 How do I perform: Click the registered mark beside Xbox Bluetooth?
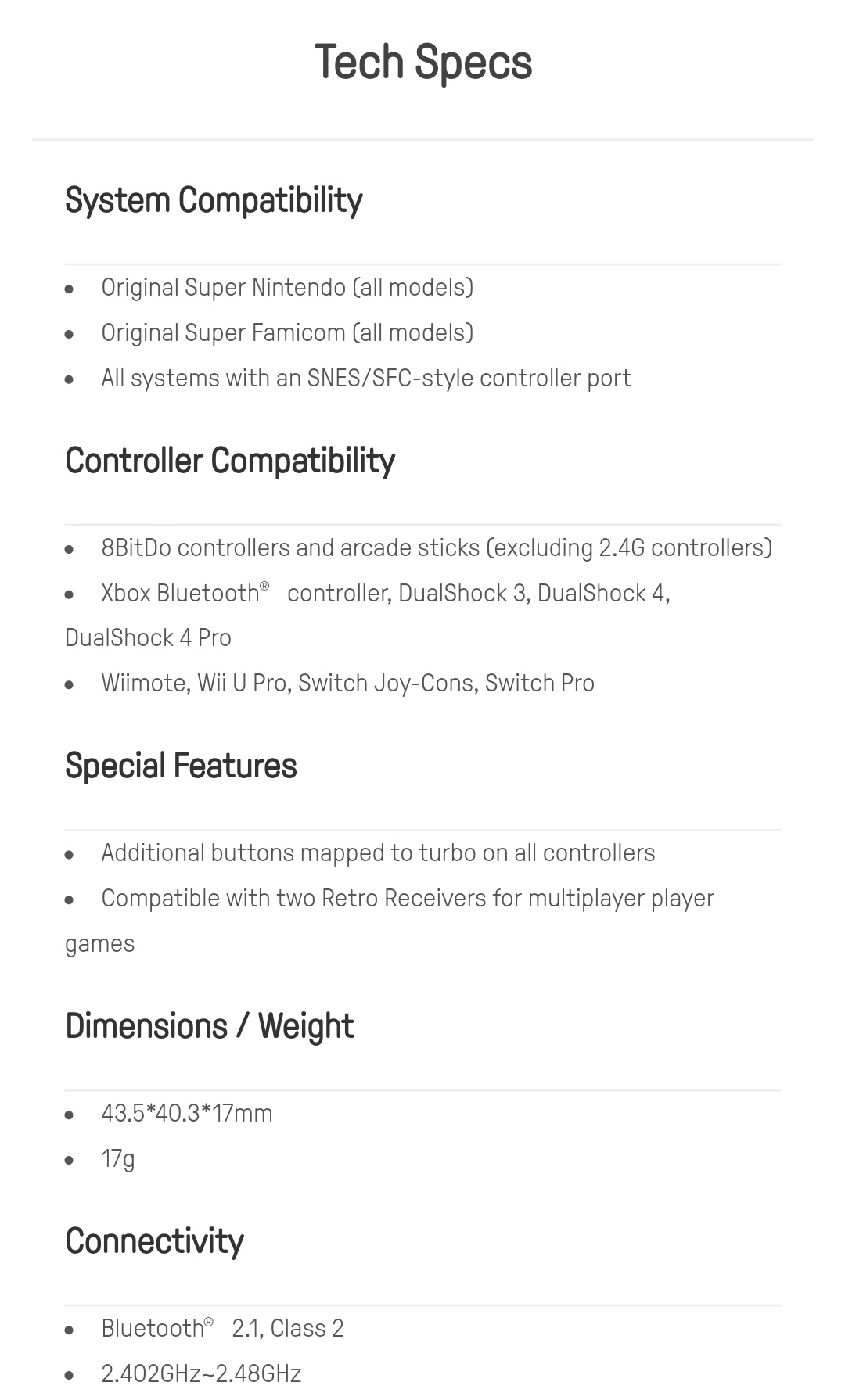click(x=264, y=586)
